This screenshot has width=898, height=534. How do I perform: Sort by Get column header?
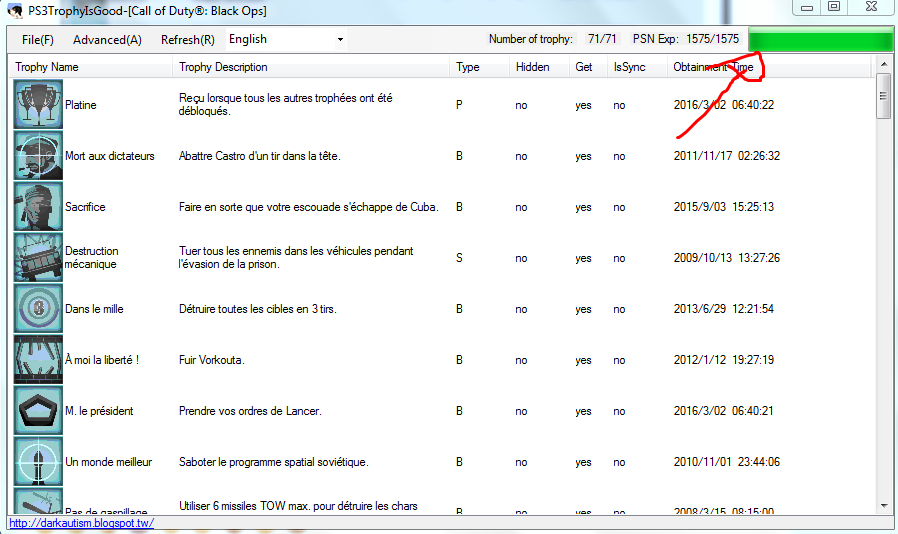588,67
